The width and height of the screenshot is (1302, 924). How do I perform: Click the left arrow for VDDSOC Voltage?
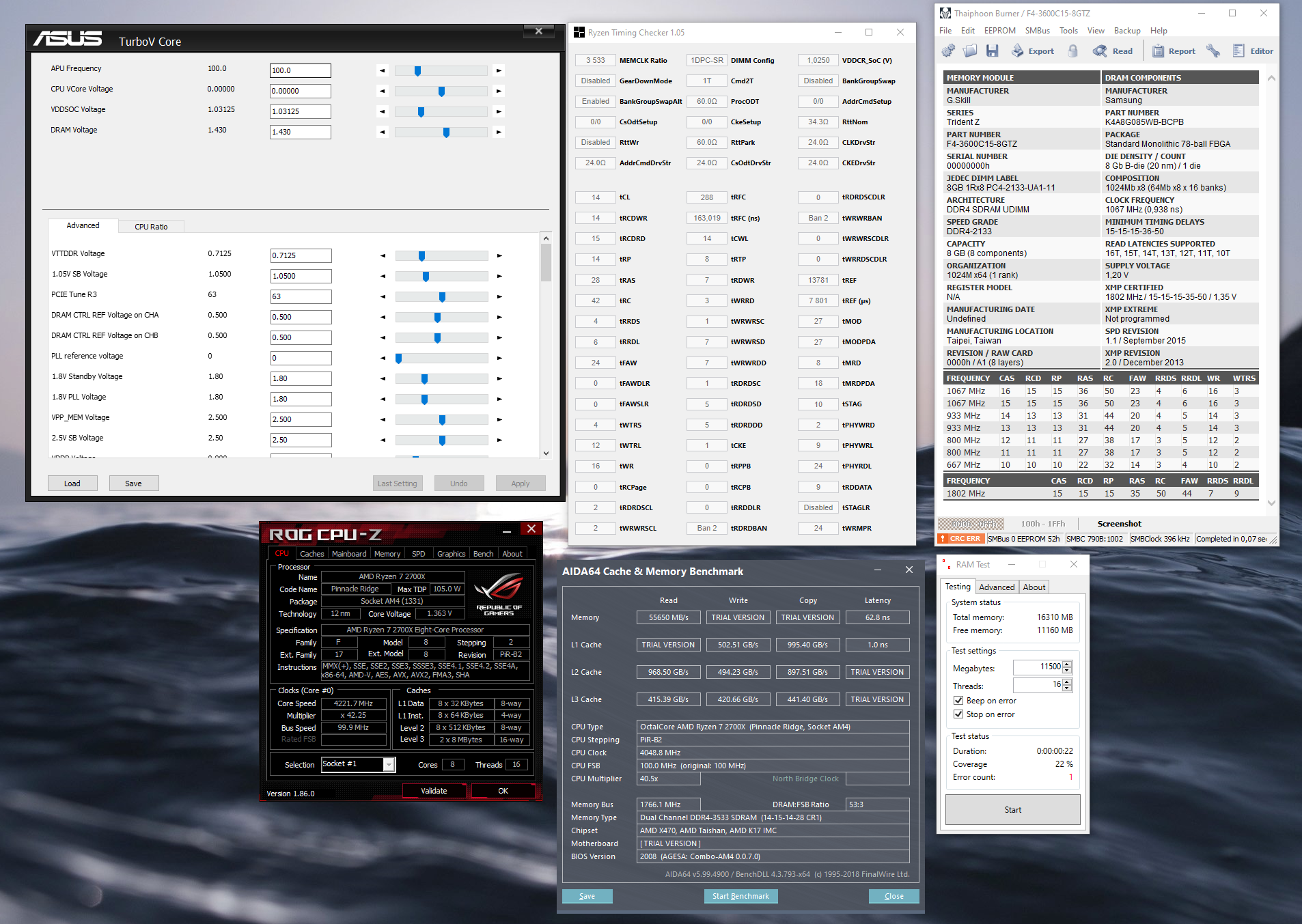[382, 111]
